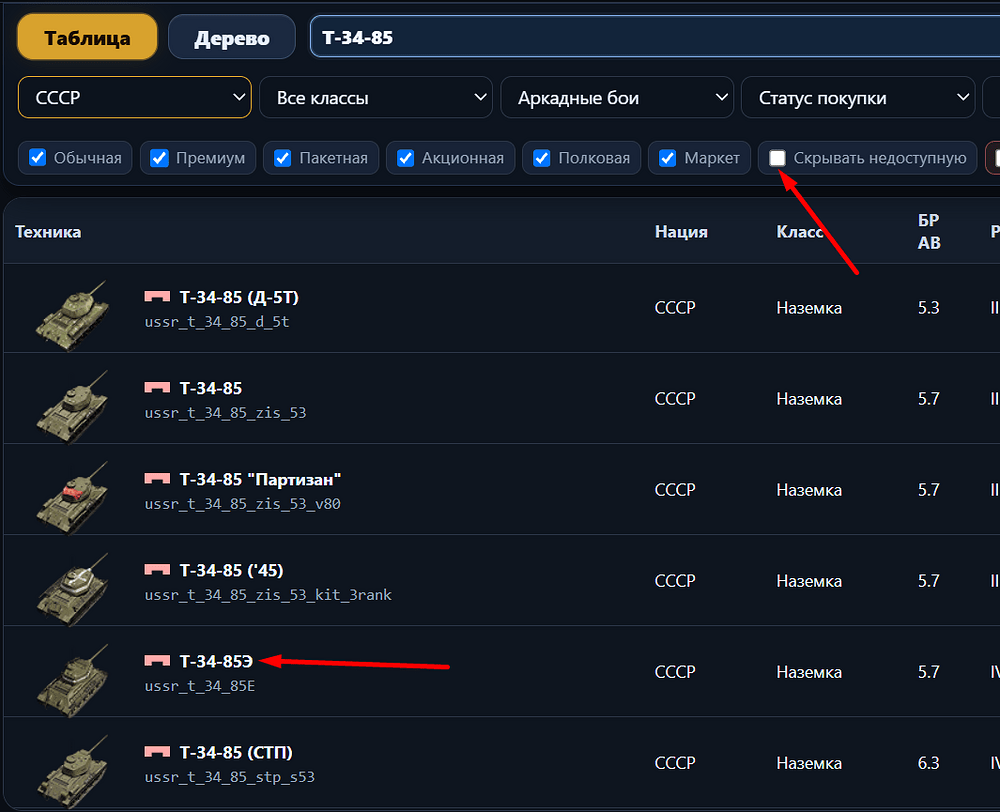Click the Т-34-85 ('45) tank thumbnail
Screen dimensions: 1000x812
pos(72,589)
